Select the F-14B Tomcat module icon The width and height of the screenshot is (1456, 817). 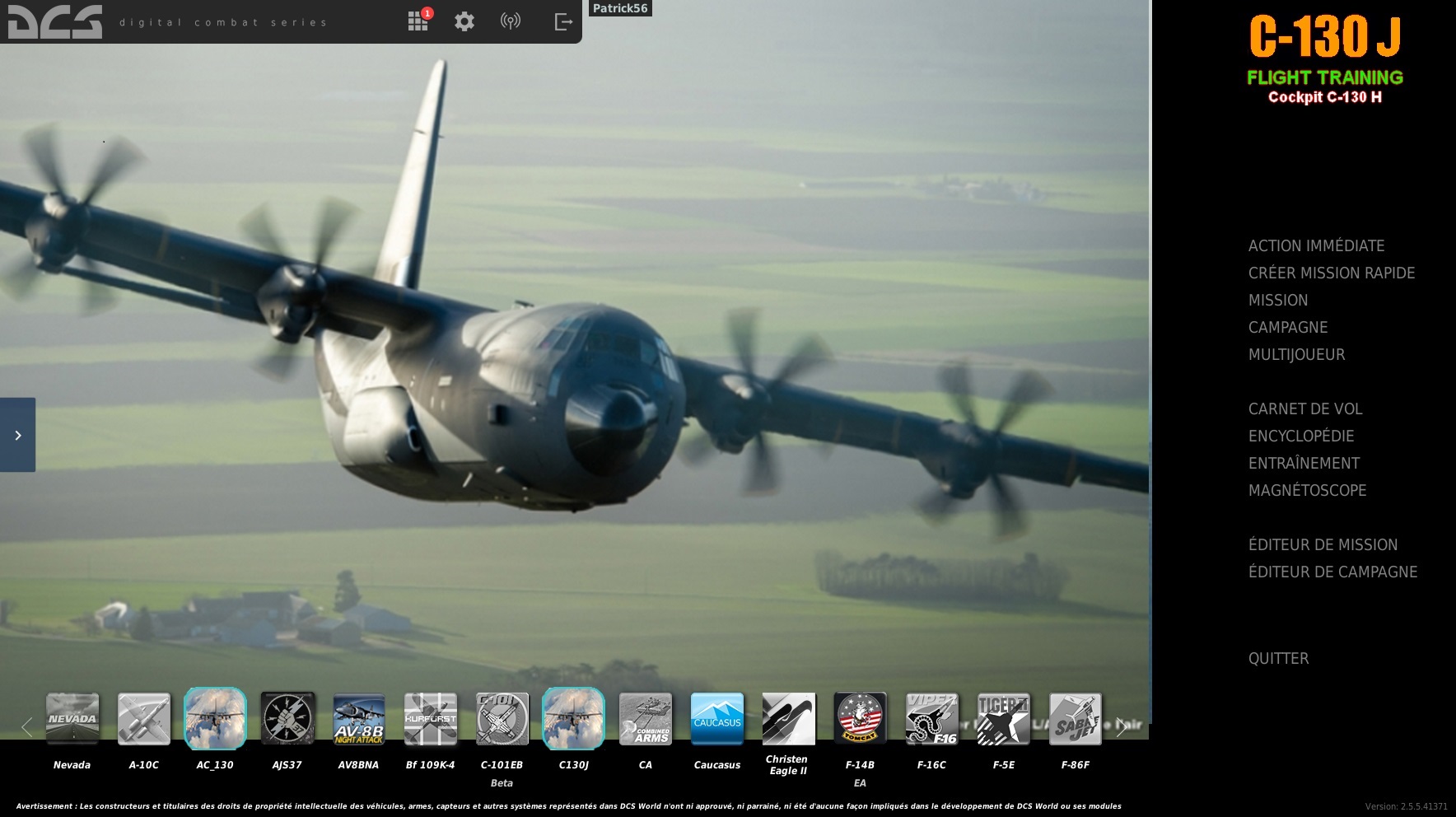coord(860,719)
